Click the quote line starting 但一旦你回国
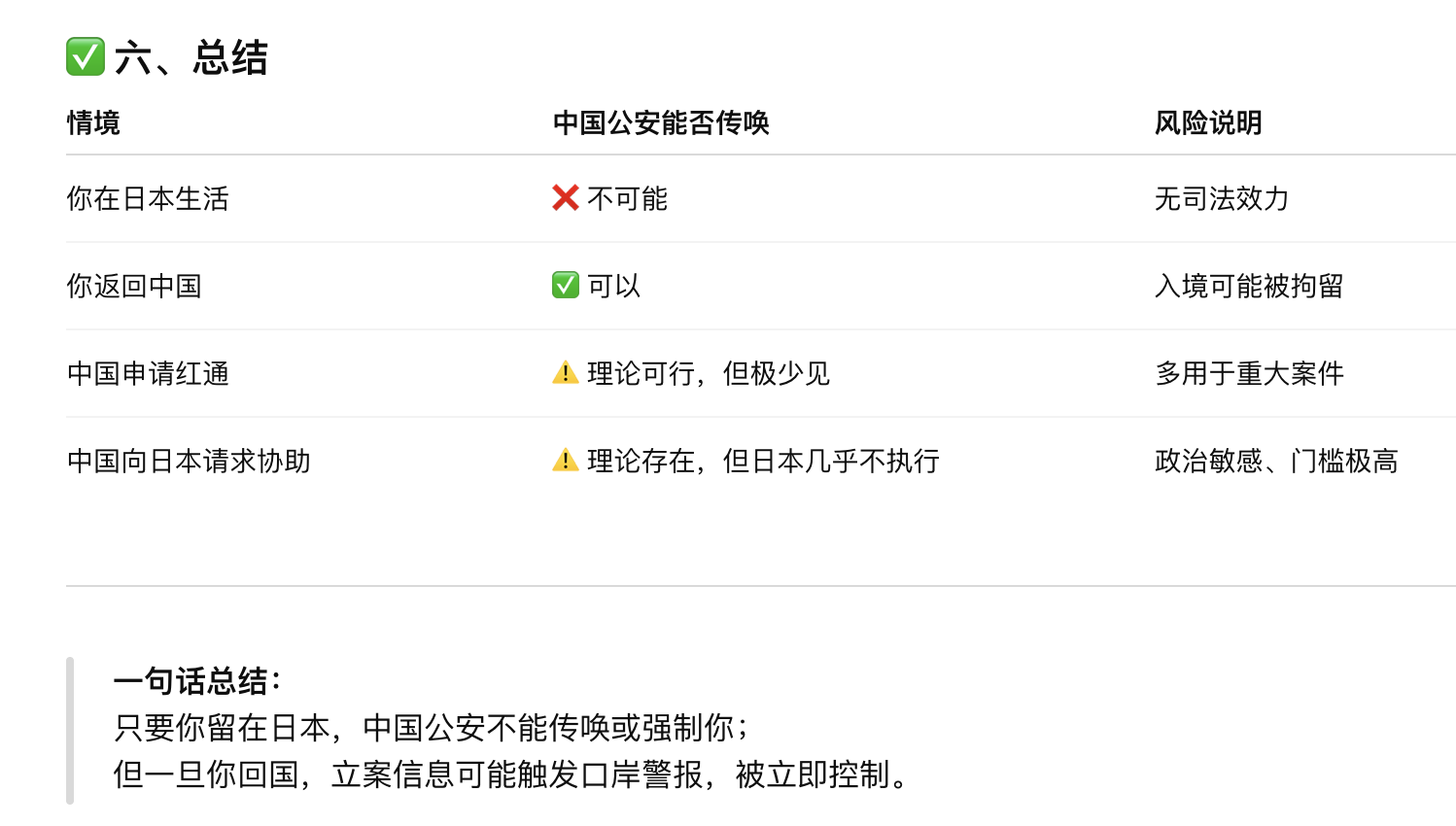 tap(511, 774)
